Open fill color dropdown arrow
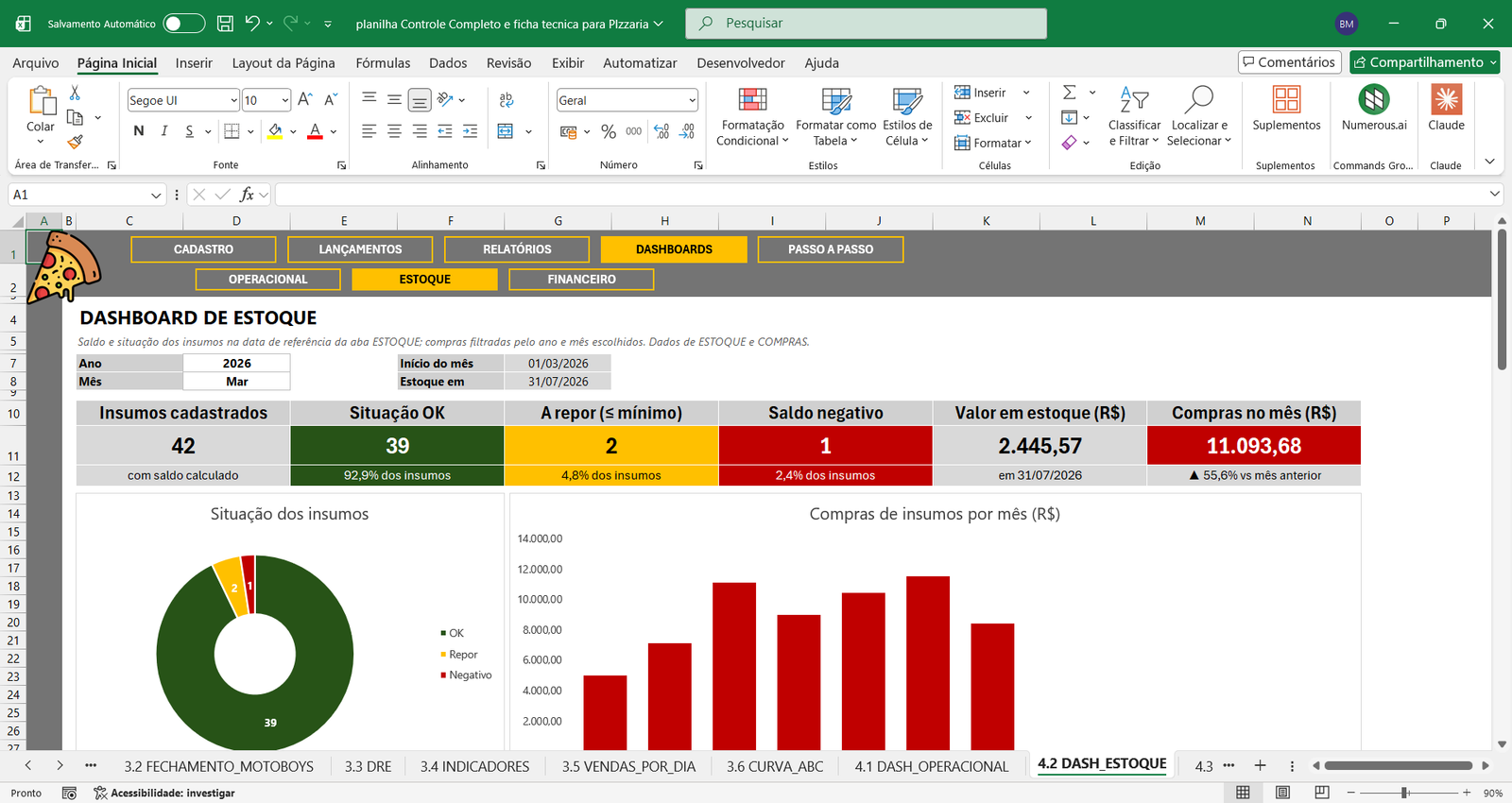The width and height of the screenshot is (1512, 803). [293, 131]
